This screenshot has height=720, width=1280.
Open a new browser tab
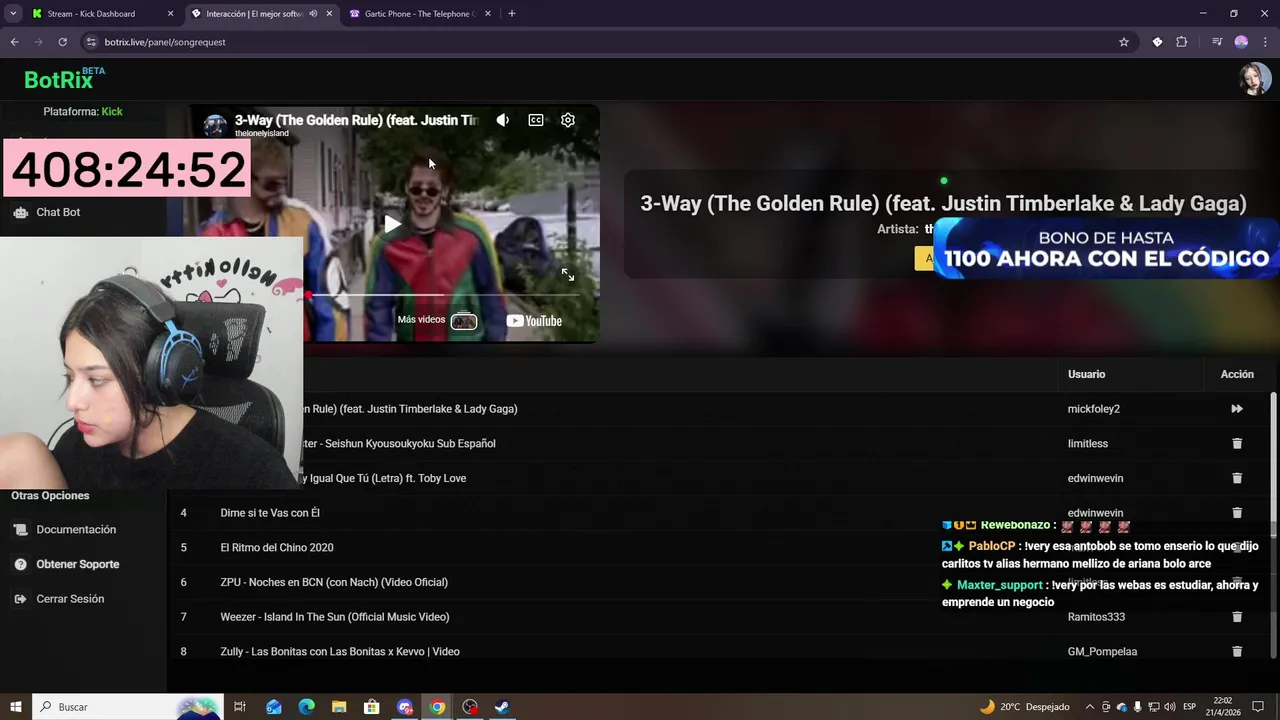click(x=512, y=14)
